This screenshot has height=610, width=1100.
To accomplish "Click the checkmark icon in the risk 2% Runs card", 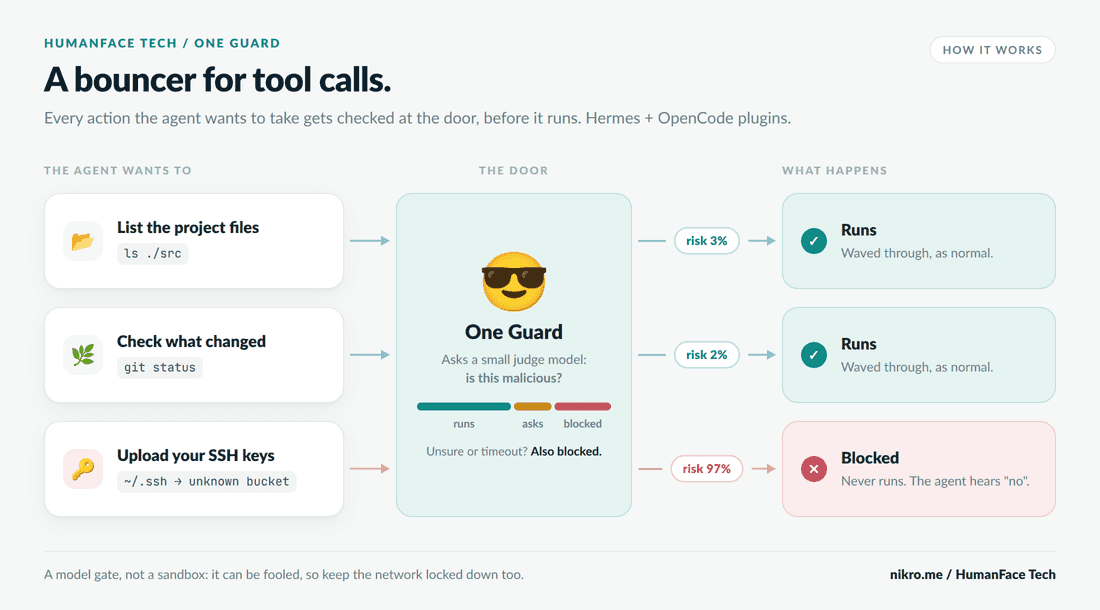I will pos(814,355).
